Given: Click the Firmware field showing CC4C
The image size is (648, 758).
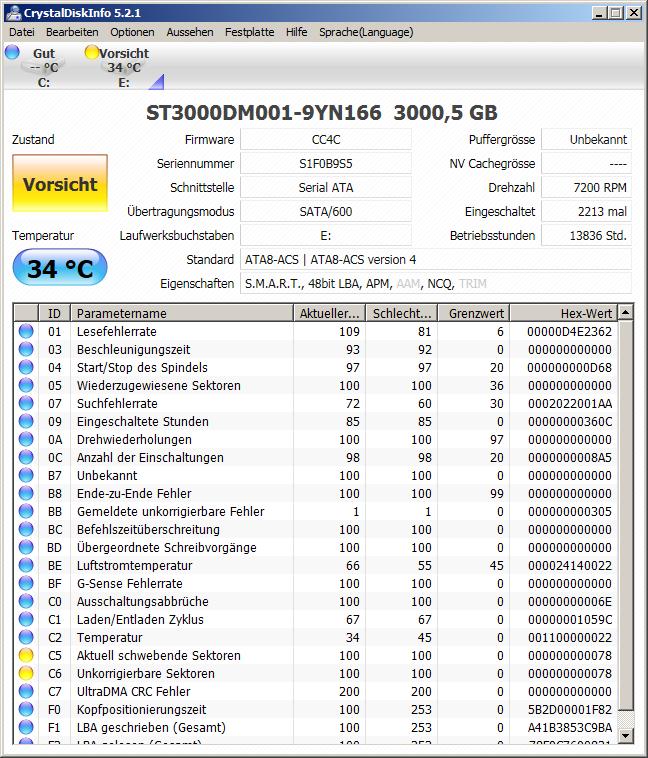Looking at the screenshot, I should (x=326, y=140).
